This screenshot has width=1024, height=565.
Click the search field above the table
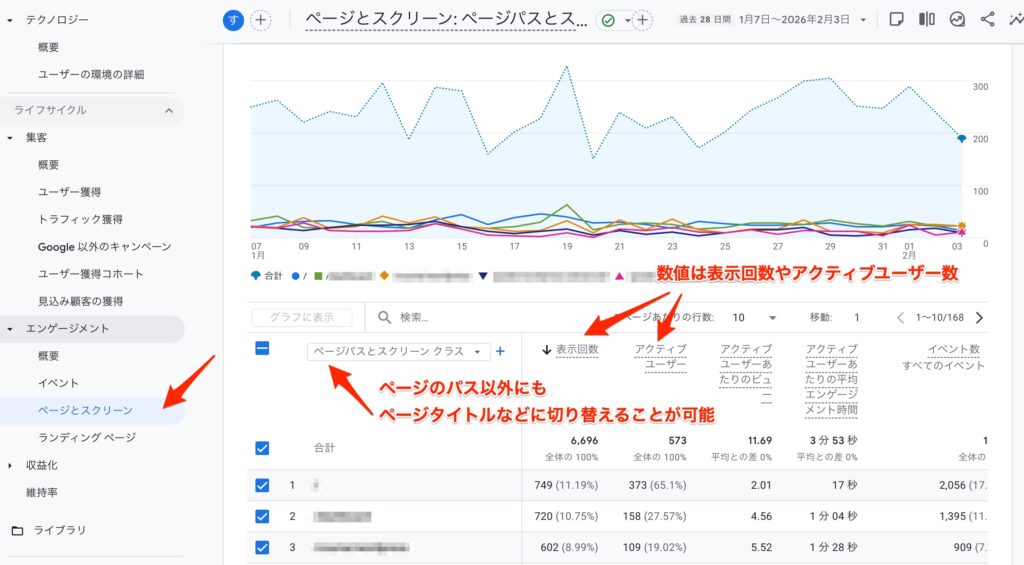450,318
